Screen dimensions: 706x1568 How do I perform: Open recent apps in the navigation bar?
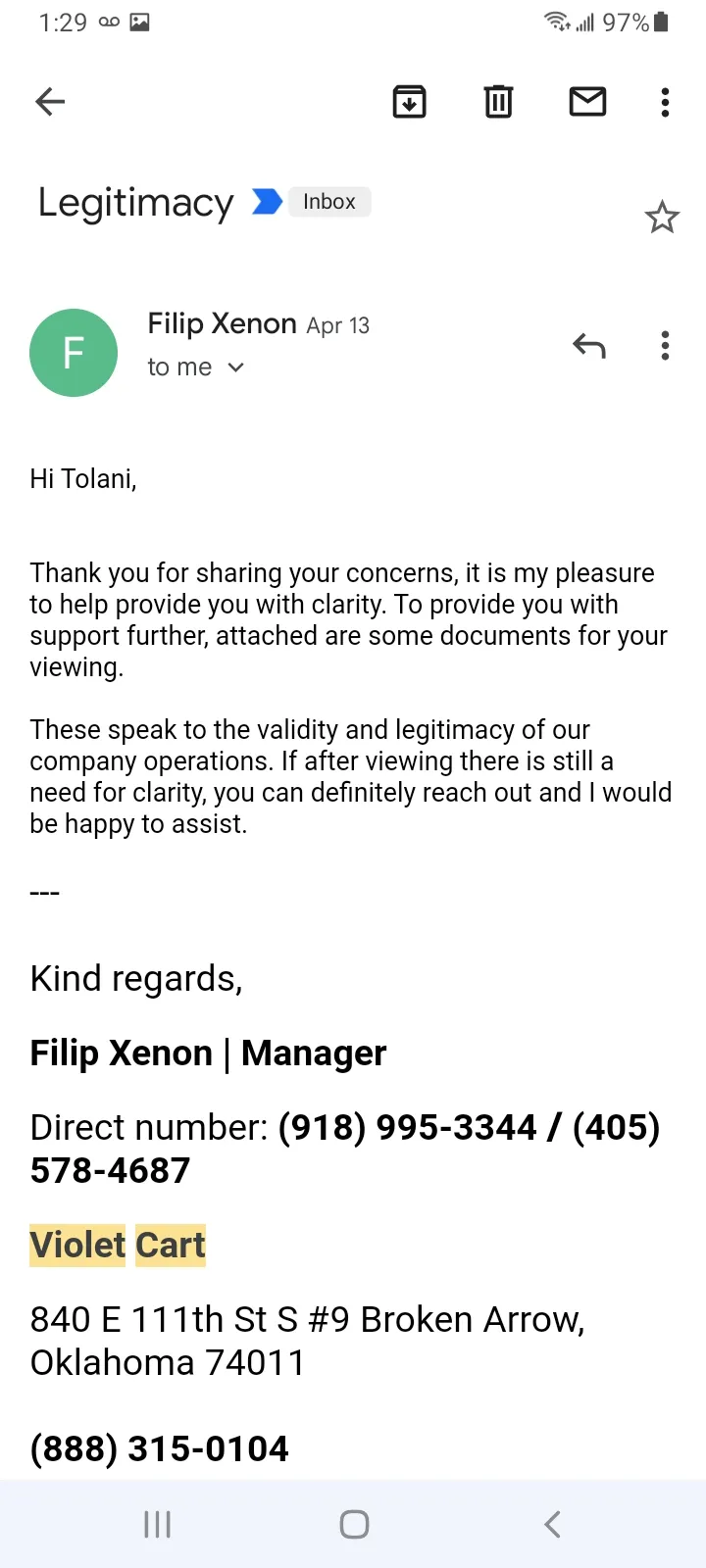tap(157, 1524)
